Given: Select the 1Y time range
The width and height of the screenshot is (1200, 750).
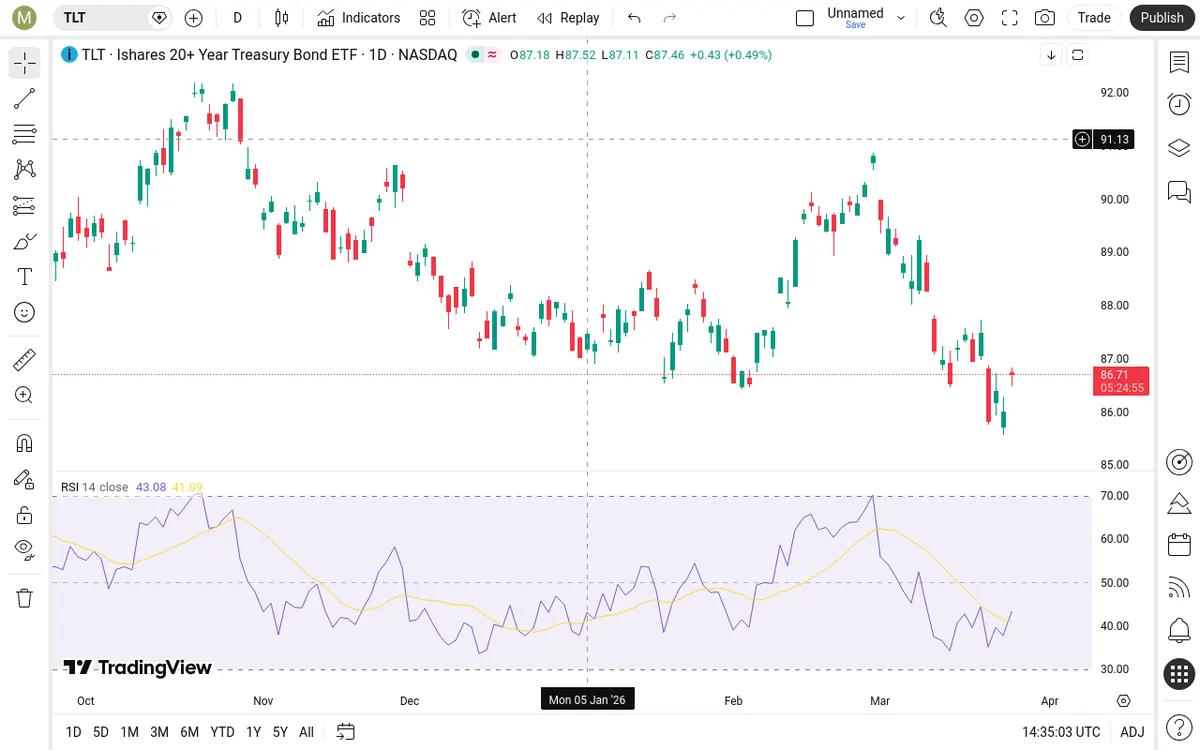Looking at the screenshot, I should pyautogui.click(x=254, y=732).
